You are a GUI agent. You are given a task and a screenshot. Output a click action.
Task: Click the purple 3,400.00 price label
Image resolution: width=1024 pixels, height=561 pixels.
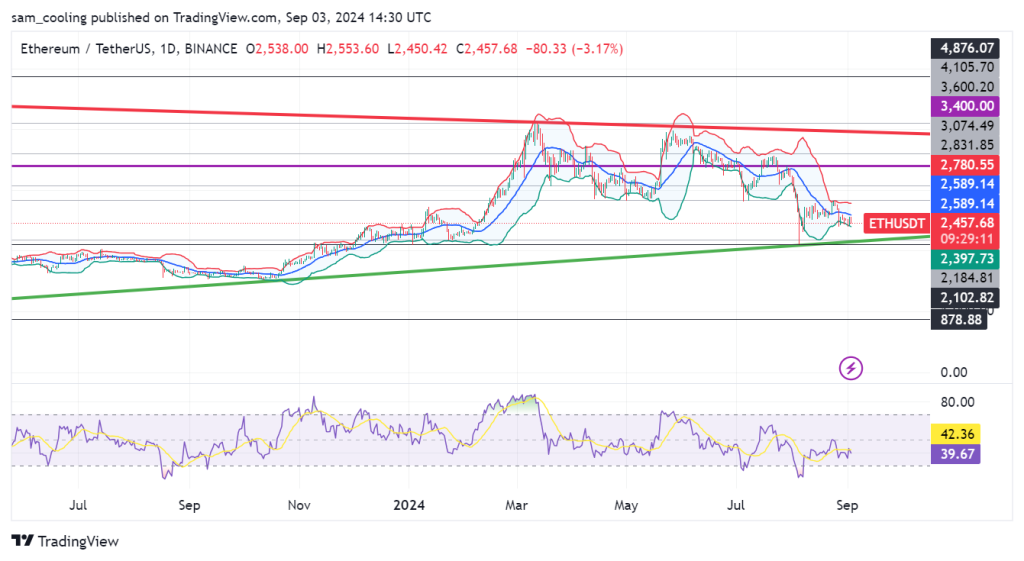pyautogui.click(x=967, y=106)
